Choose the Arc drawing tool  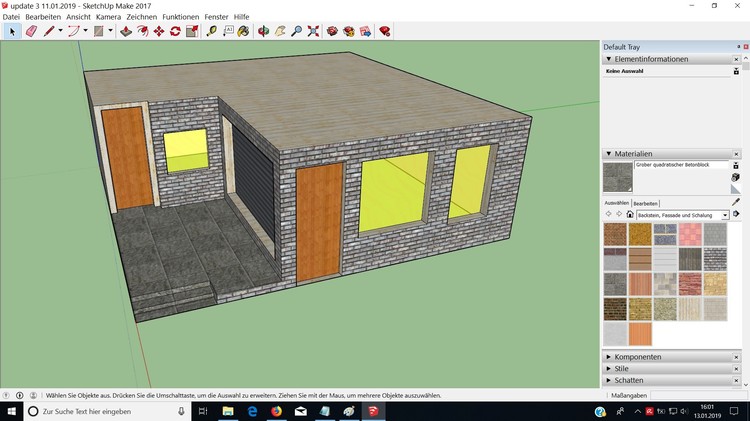[x=74, y=32]
